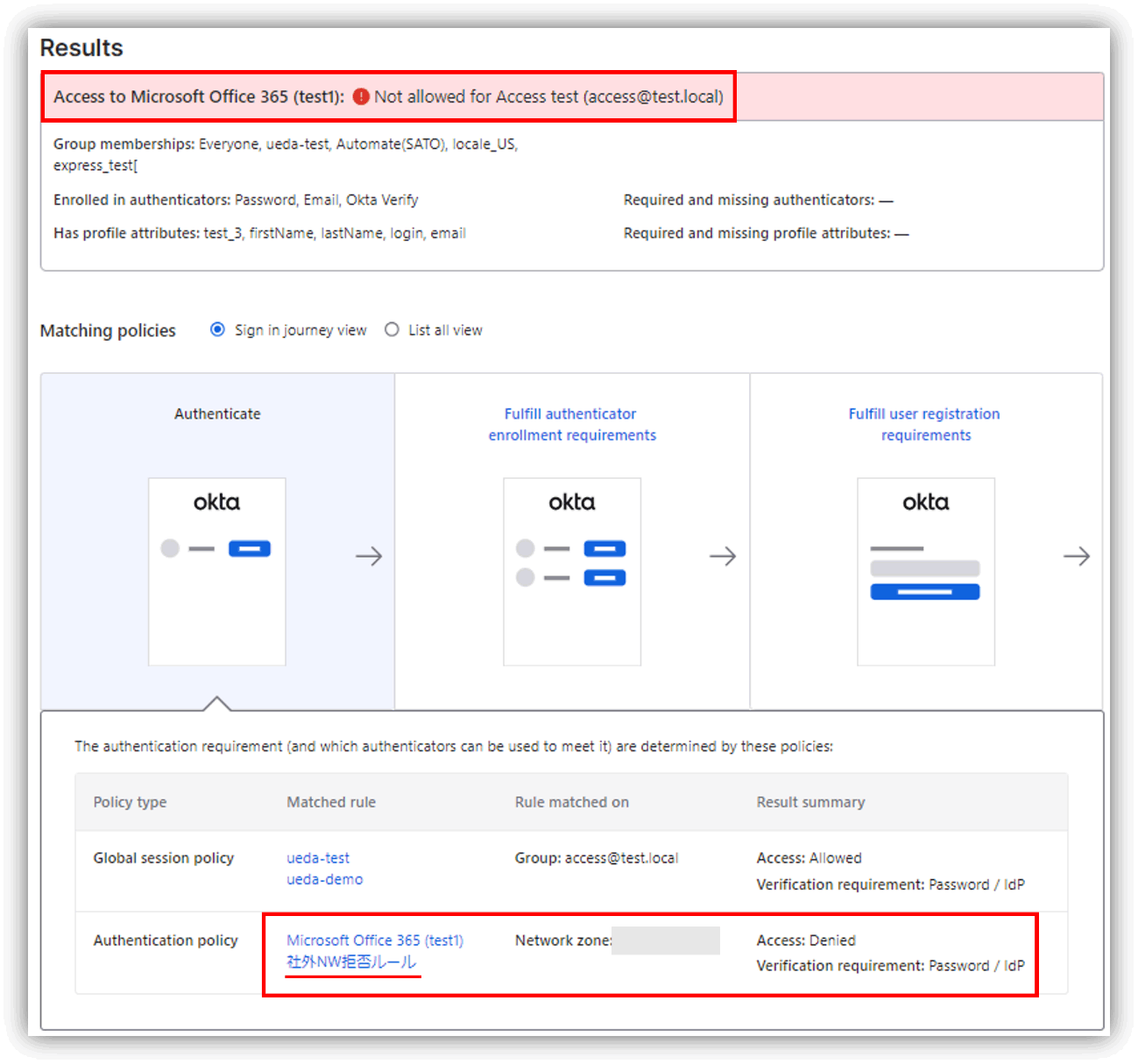Click the red error icon in results banner

tap(361, 96)
